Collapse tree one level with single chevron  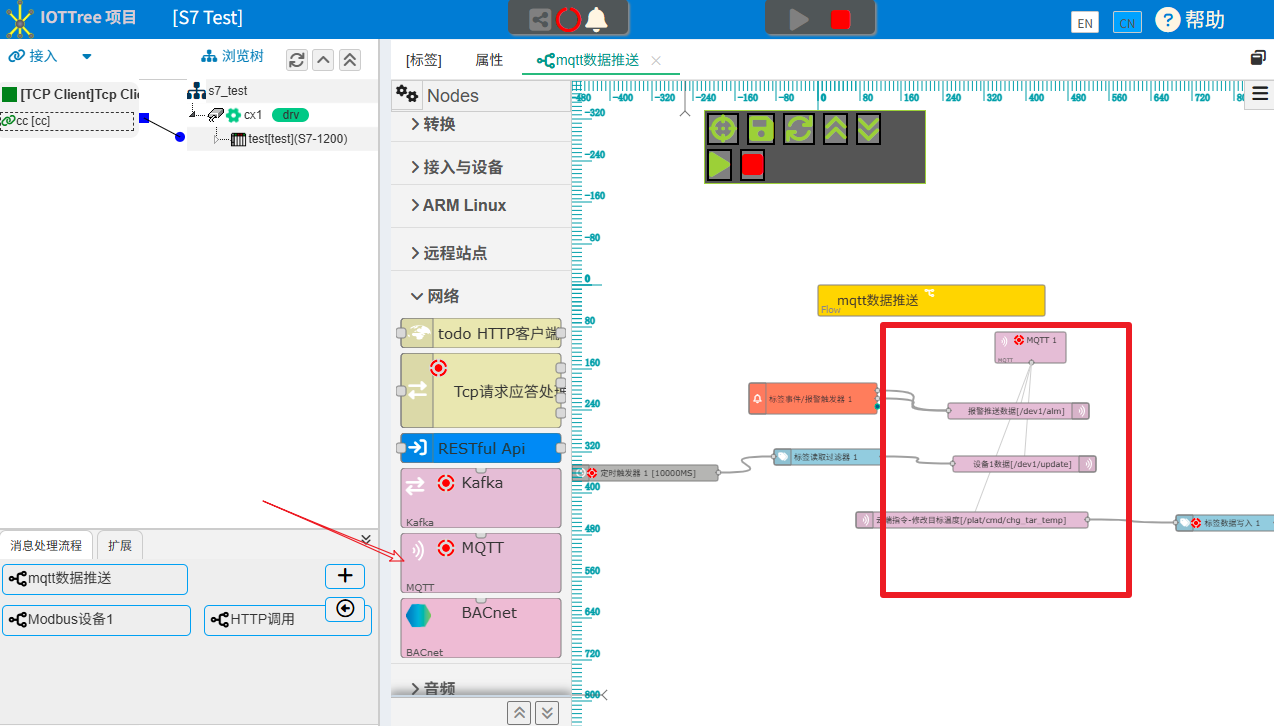pos(323,60)
